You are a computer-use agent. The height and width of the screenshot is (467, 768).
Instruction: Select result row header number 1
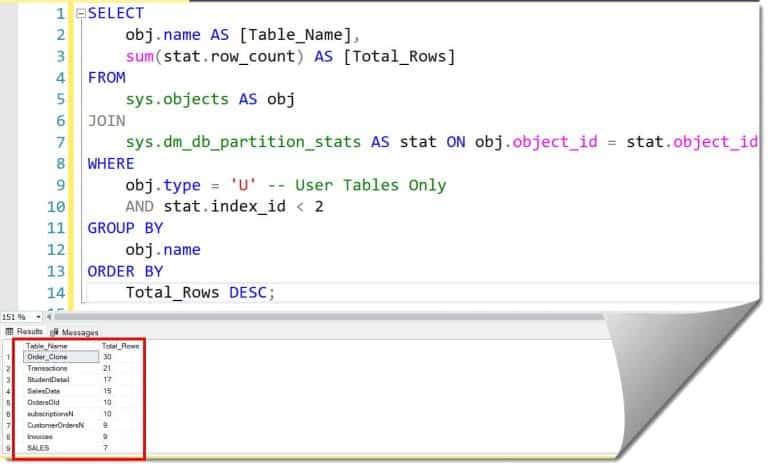[x=8, y=357]
